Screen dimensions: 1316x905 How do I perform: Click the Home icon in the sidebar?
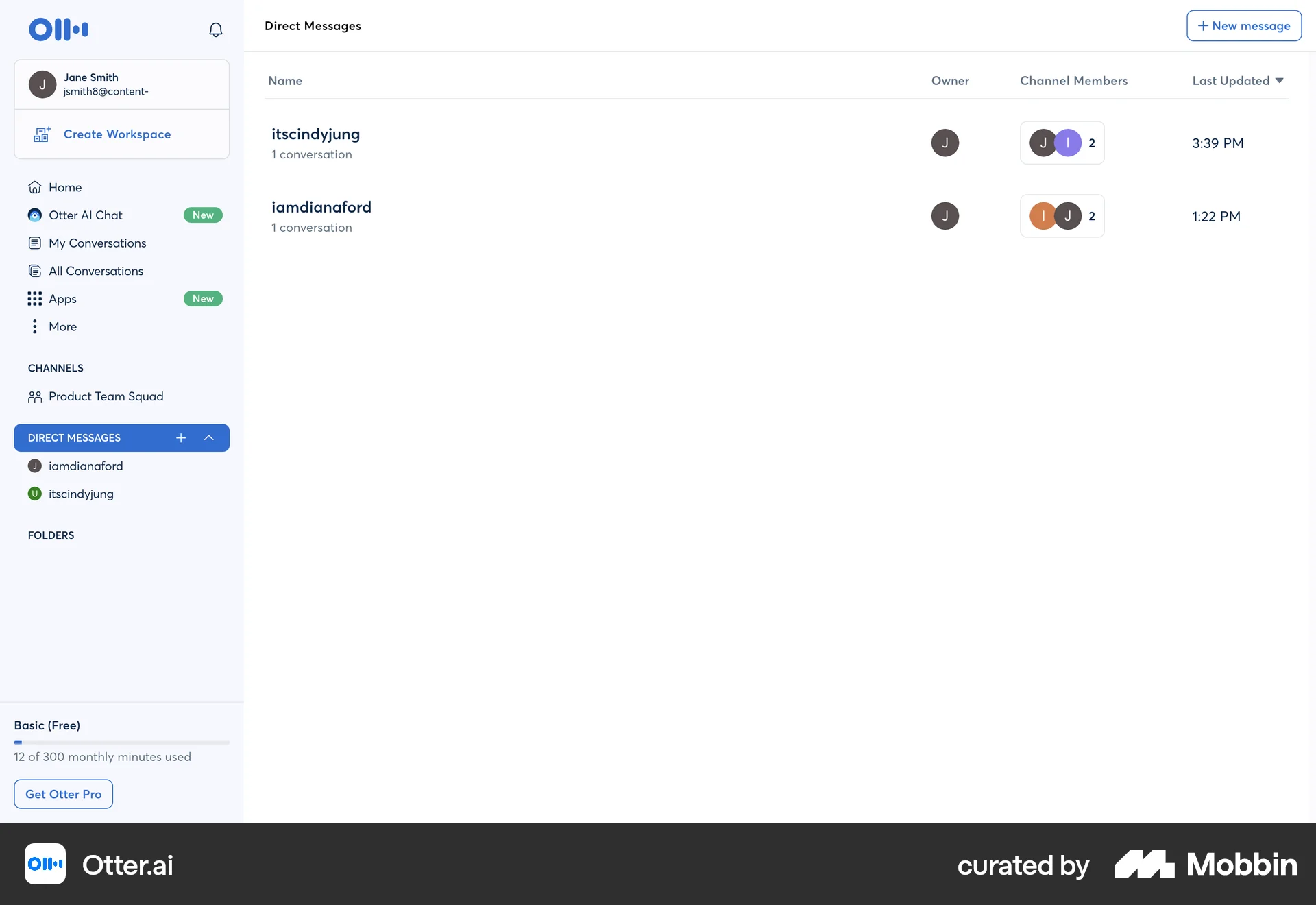pos(34,186)
